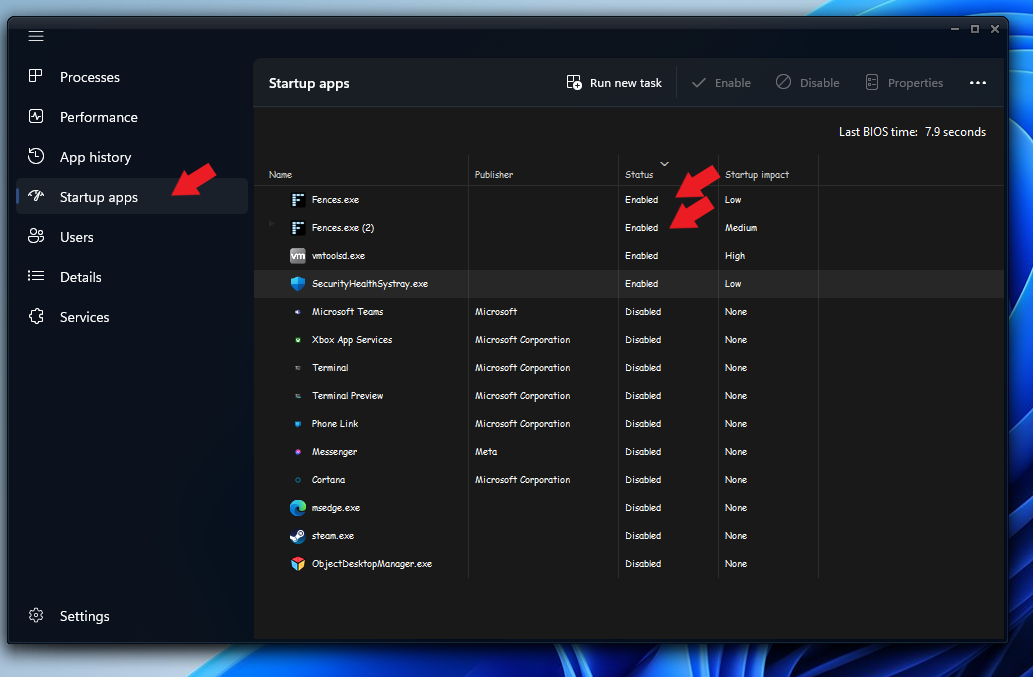The height and width of the screenshot is (677, 1033).
Task: Click the Processes sidebar icon
Action: click(36, 76)
